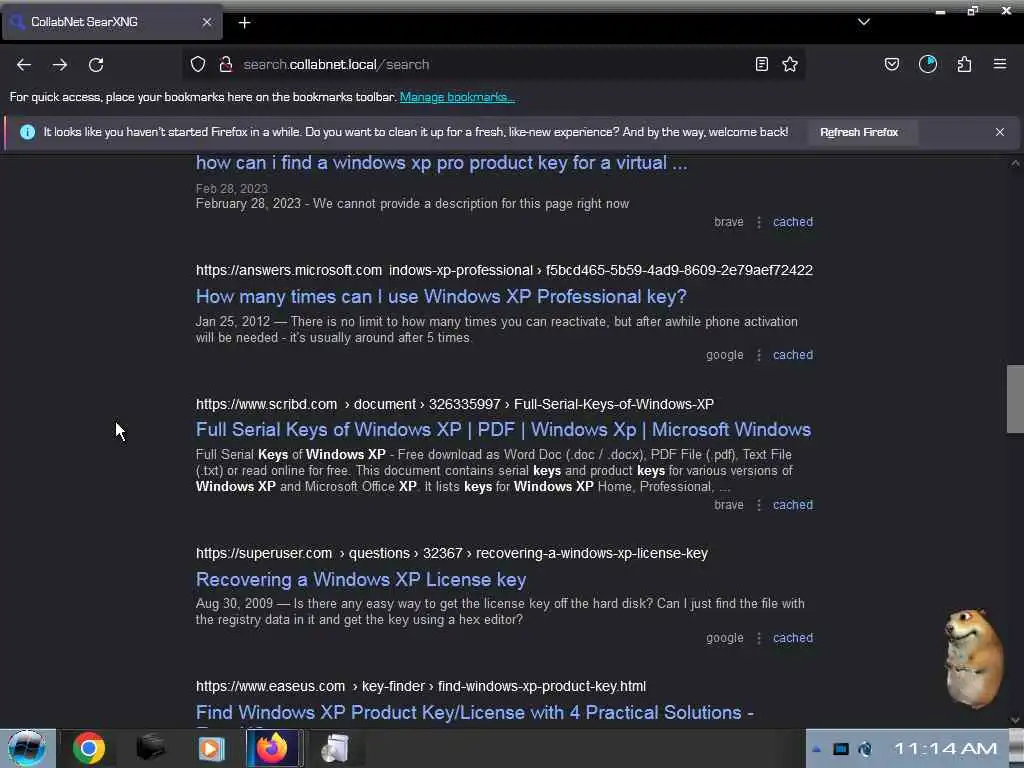Image resolution: width=1024 pixels, height=768 pixels.
Task: Open the Firefox hamburger application menu
Action: tap(1000, 64)
